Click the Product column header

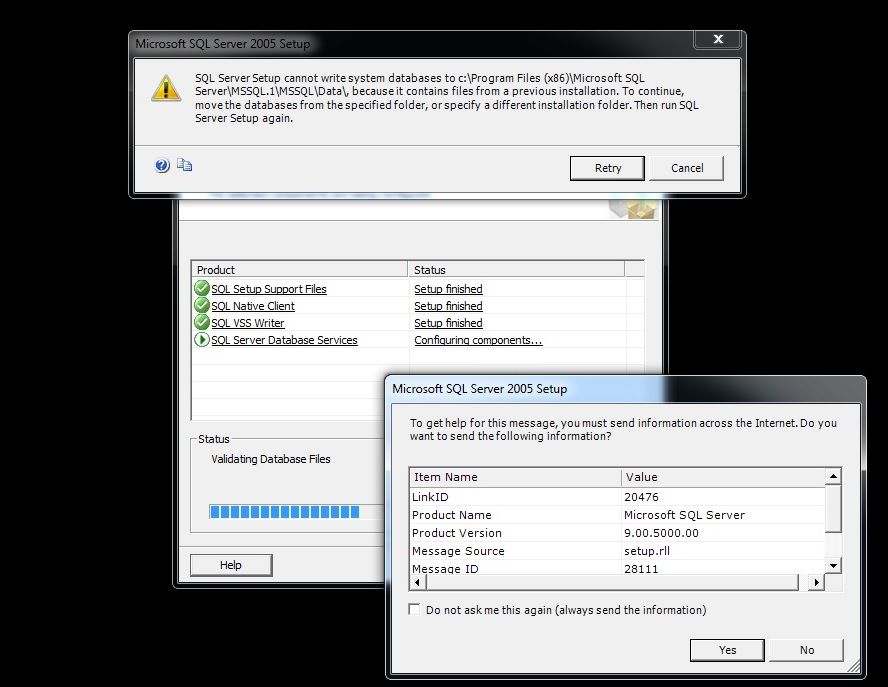300,270
